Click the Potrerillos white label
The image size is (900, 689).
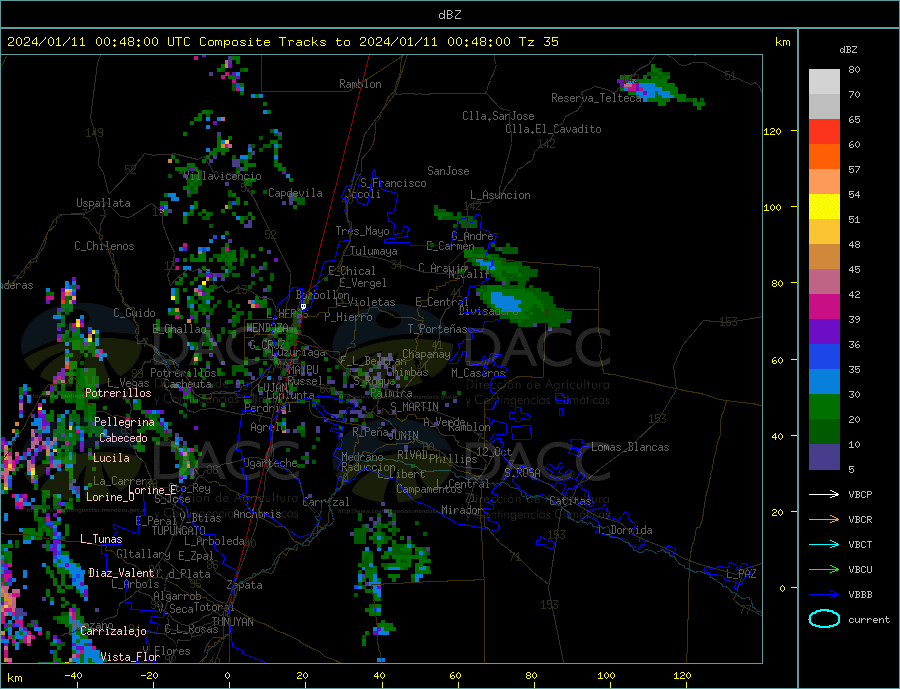click(x=118, y=393)
